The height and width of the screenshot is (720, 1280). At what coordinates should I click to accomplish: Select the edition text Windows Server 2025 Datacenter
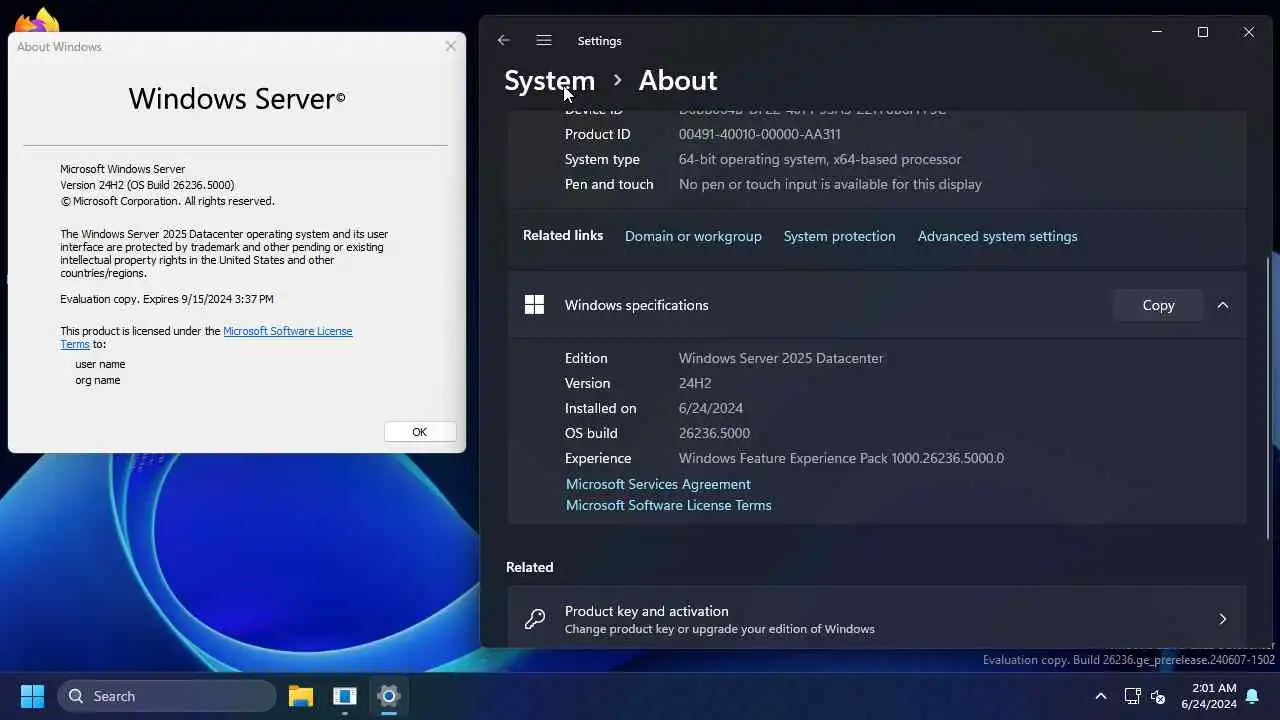click(781, 358)
